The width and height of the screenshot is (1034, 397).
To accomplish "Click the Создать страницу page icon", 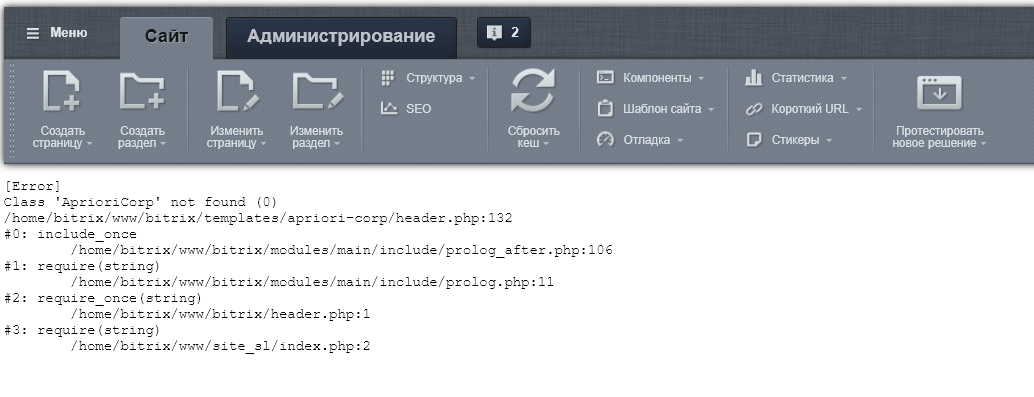I will (61, 91).
